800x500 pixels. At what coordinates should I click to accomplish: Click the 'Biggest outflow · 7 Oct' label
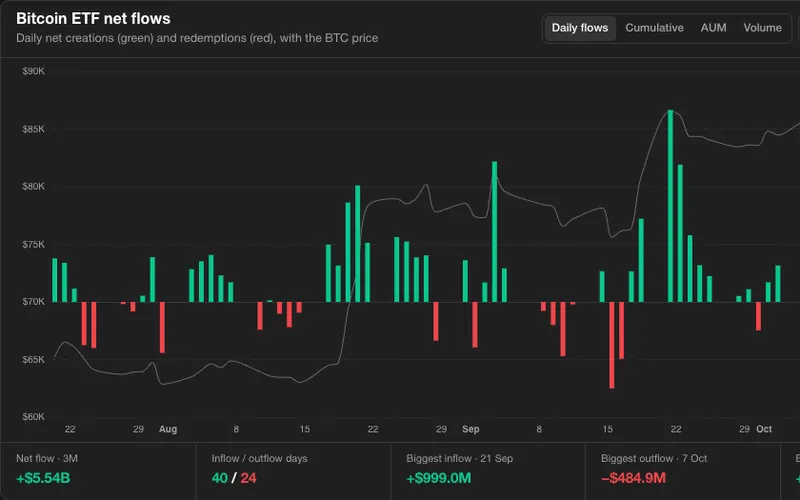pos(654,458)
